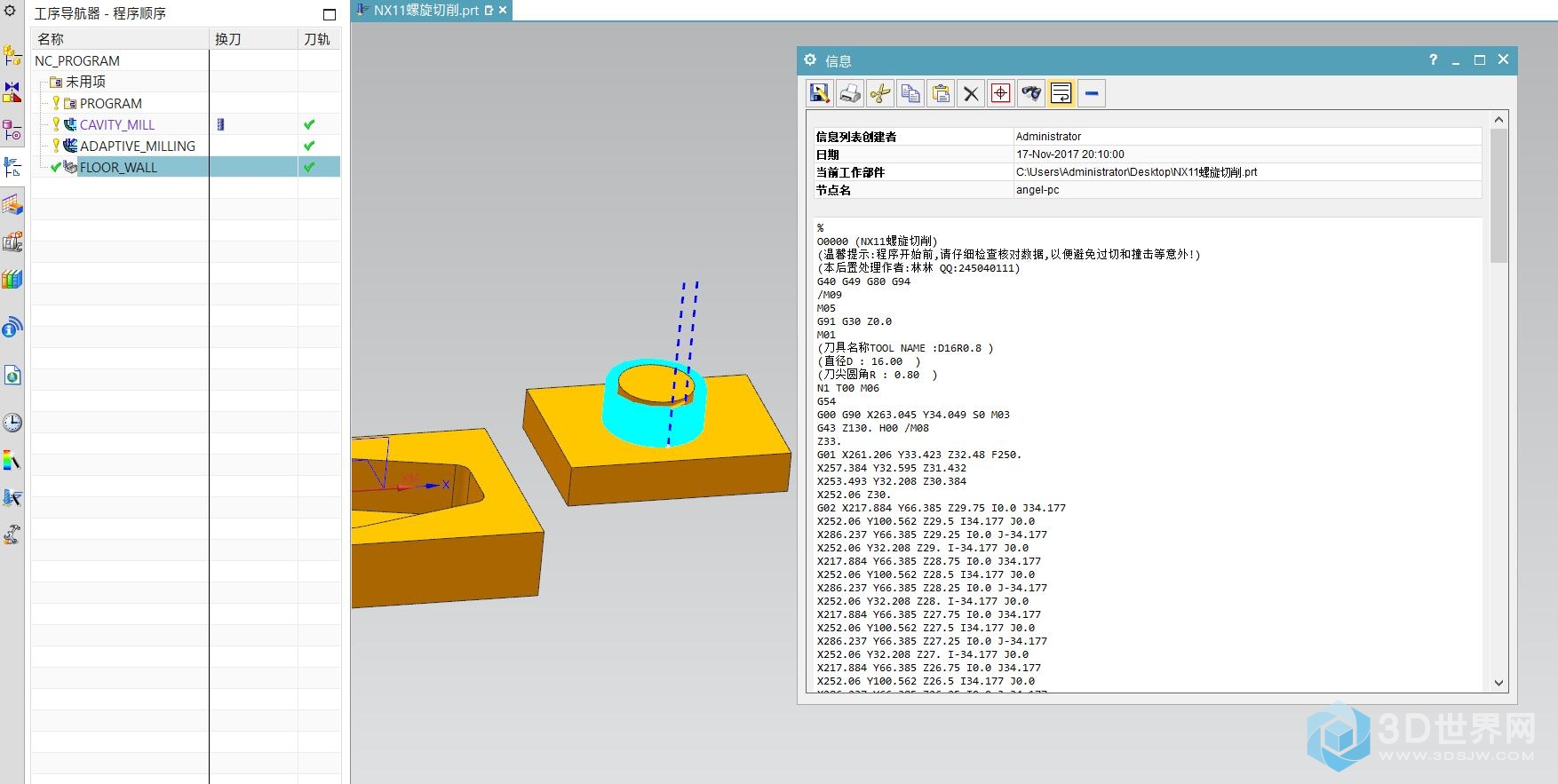1558x784 pixels.
Task: Click the 名称 column header
Action: [x=120, y=39]
